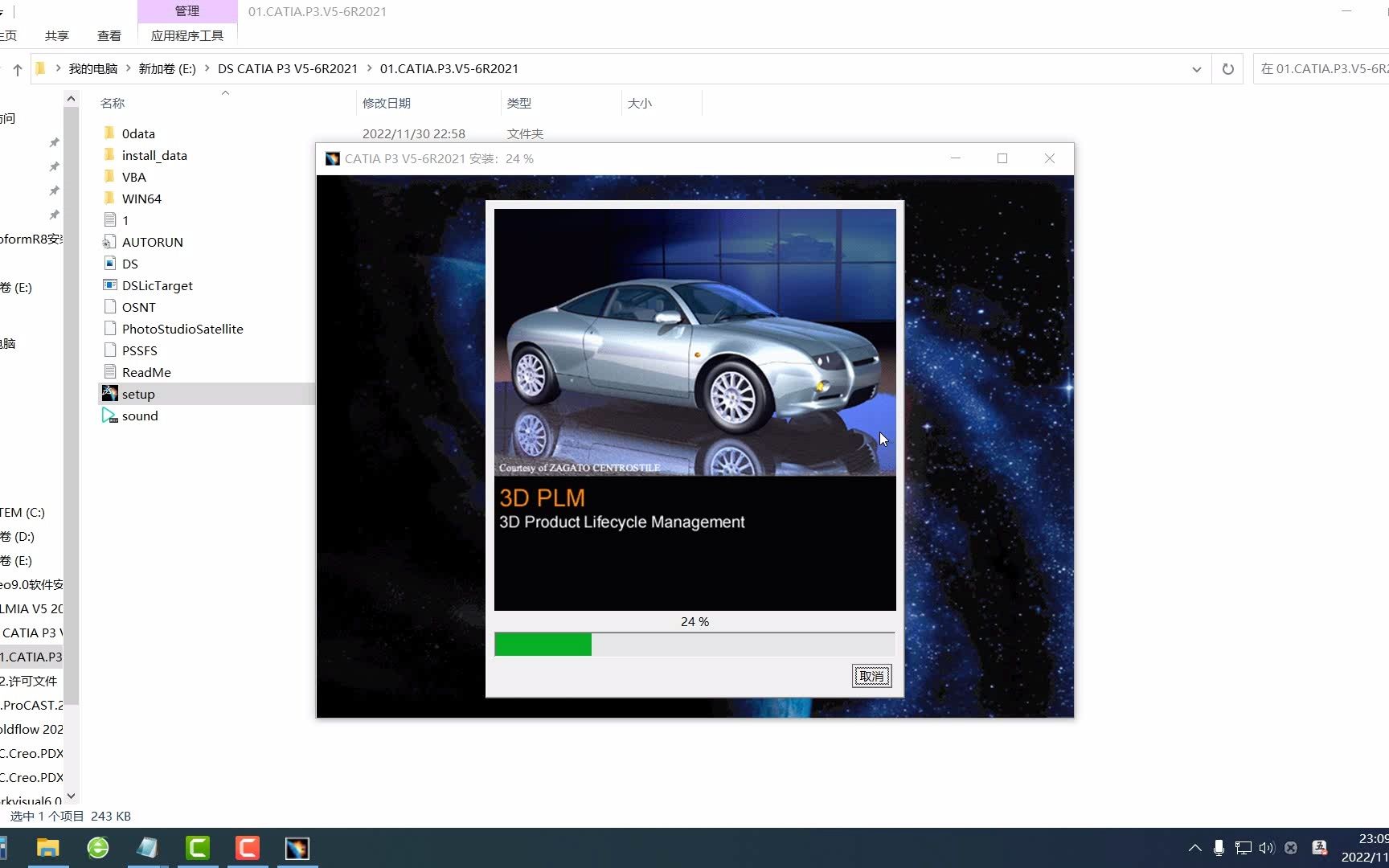Image resolution: width=1389 pixels, height=868 pixels.
Task: Sort files by 类型 column
Action: point(519,103)
